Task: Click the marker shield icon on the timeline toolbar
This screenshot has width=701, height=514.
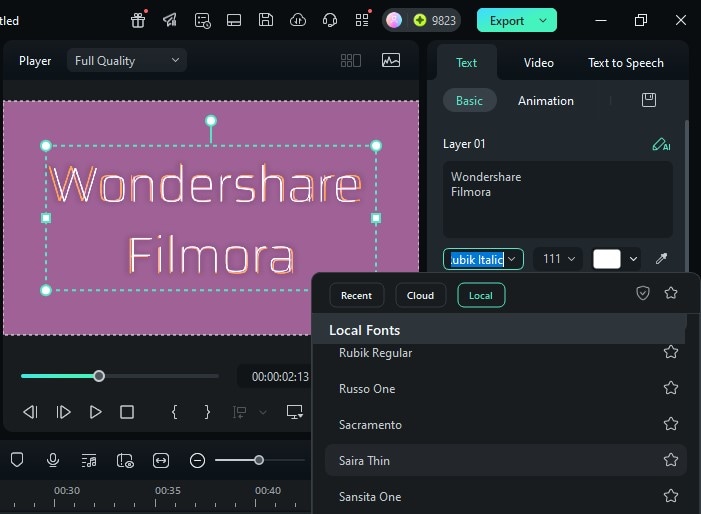Action: [x=17, y=460]
